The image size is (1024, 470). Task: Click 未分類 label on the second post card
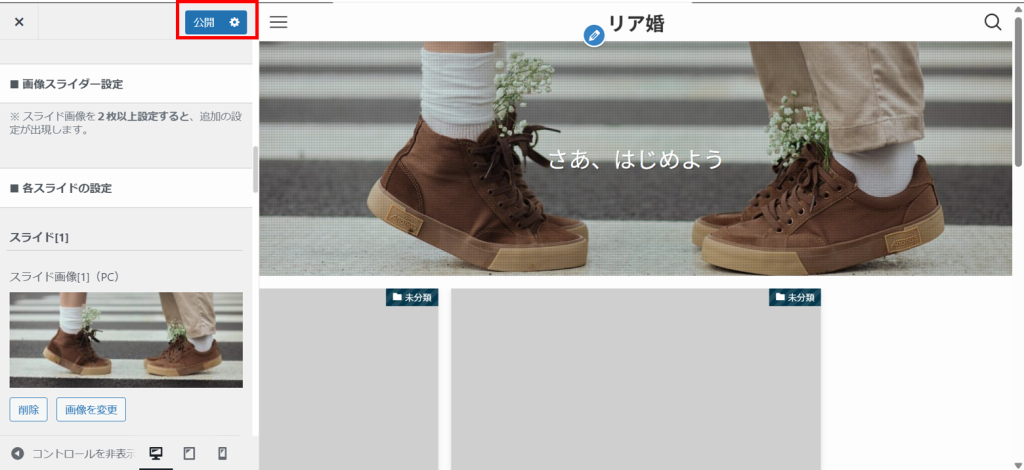[x=795, y=297]
